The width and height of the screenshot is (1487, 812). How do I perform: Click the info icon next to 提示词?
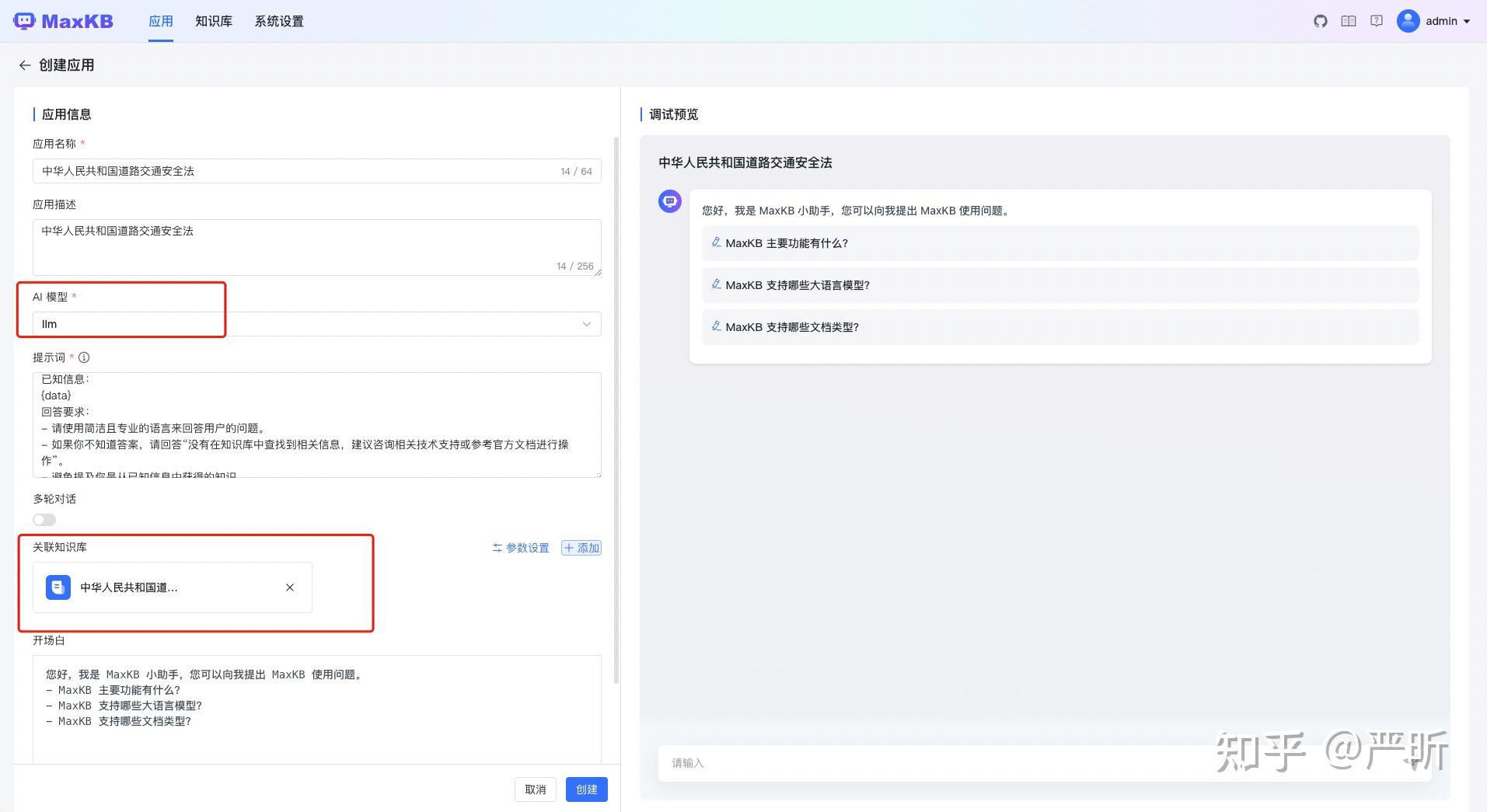[83, 357]
